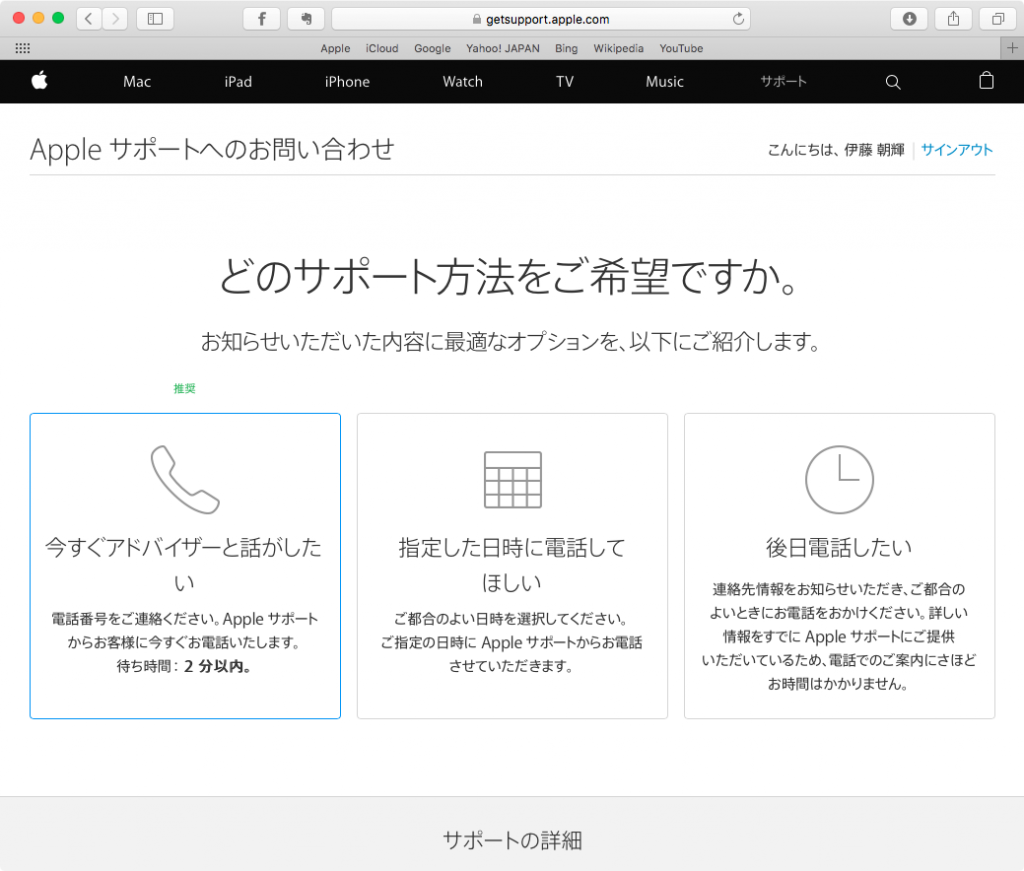Open Music in the Apple navigation bar
This screenshot has width=1024, height=871.
(x=665, y=82)
